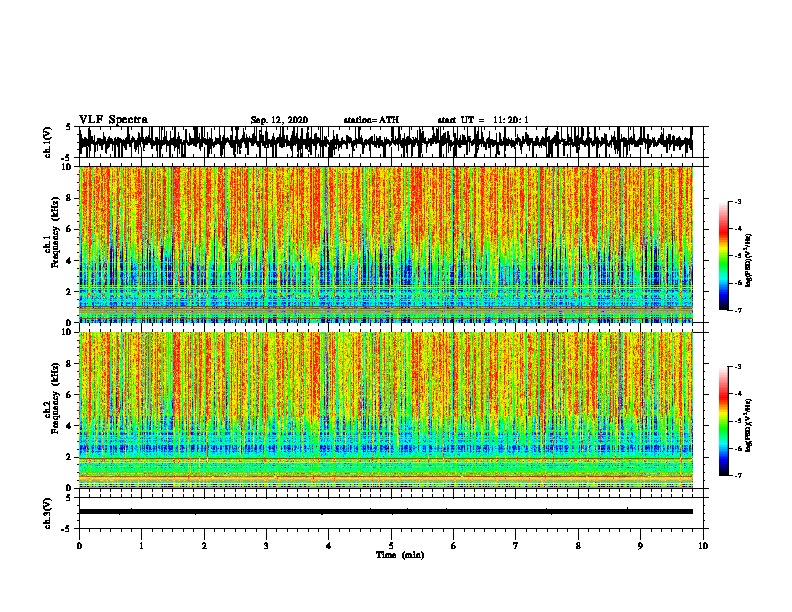Click the "1" tick on the time axis
This screenshot has height=612, width=792.
point(141,546)
